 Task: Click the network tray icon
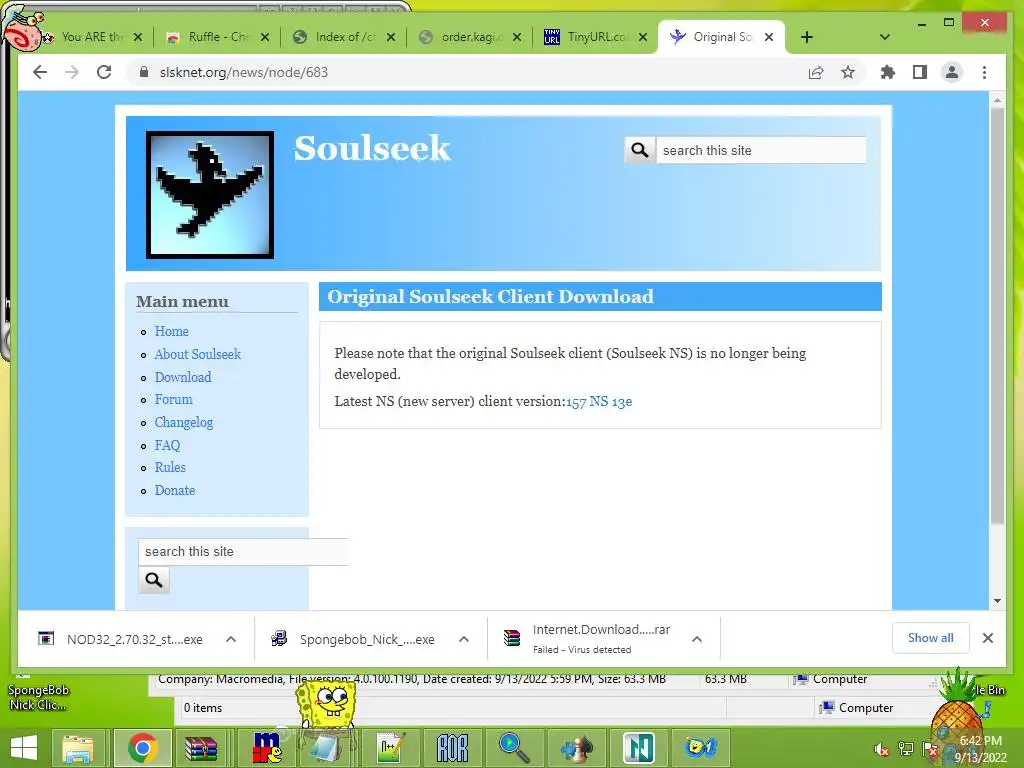tap(906, 749)
